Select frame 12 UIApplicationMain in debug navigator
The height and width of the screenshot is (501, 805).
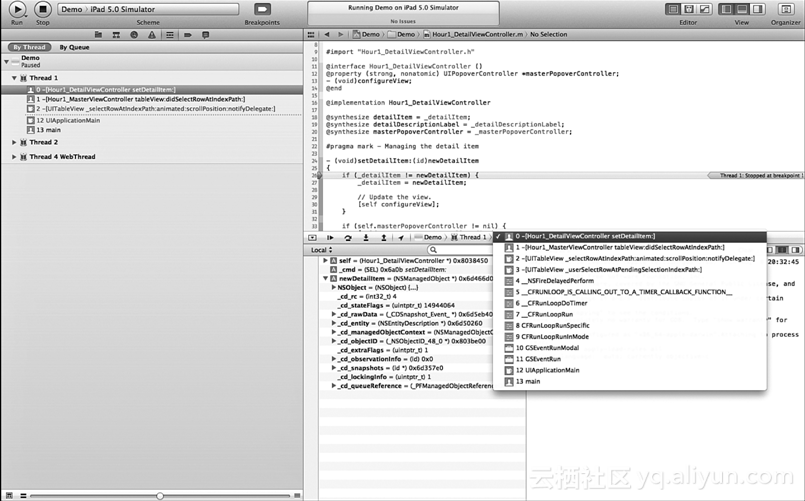tap(152, 121)
